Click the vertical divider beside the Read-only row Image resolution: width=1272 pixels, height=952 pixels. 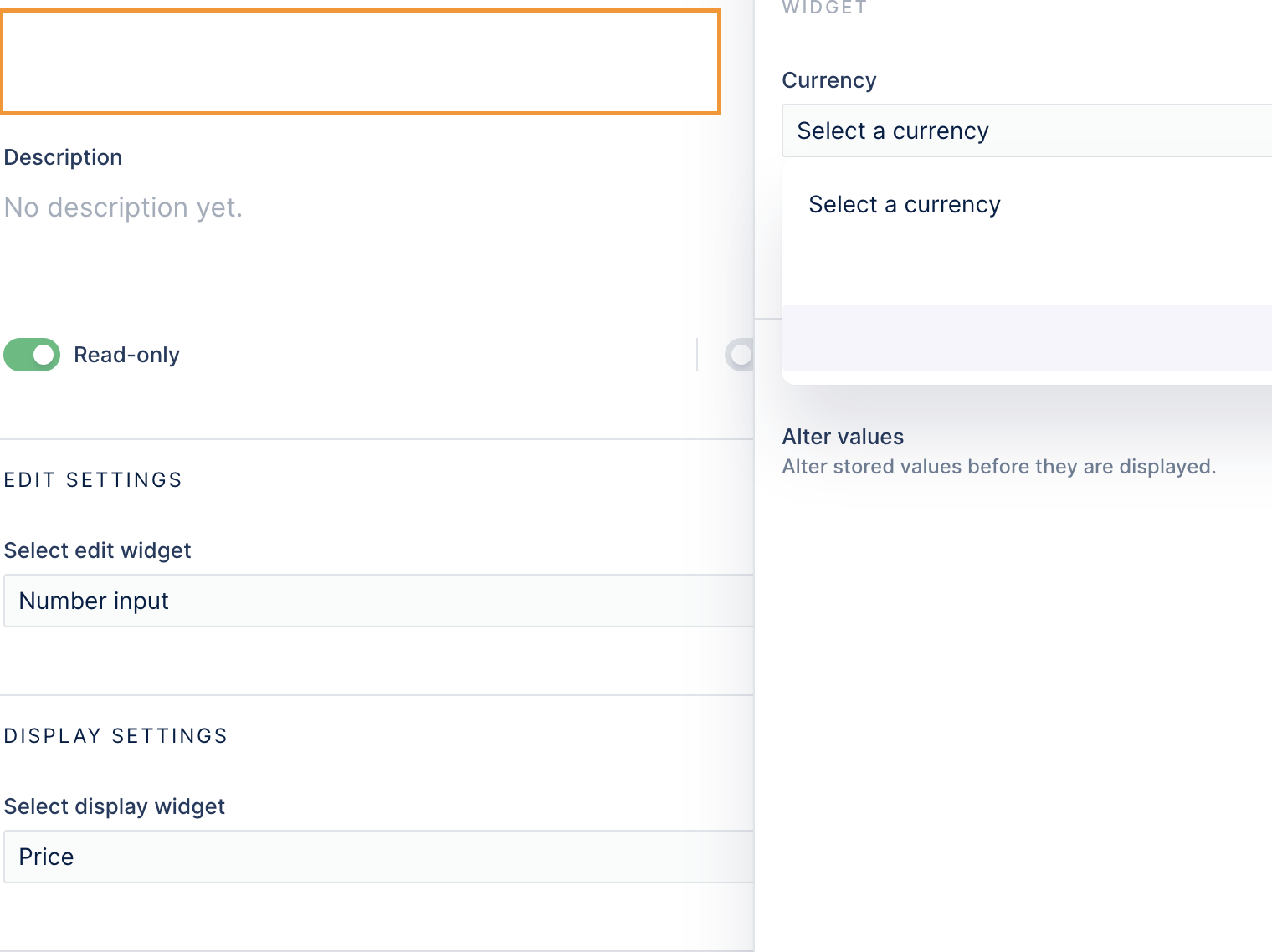tap(697, 355)
